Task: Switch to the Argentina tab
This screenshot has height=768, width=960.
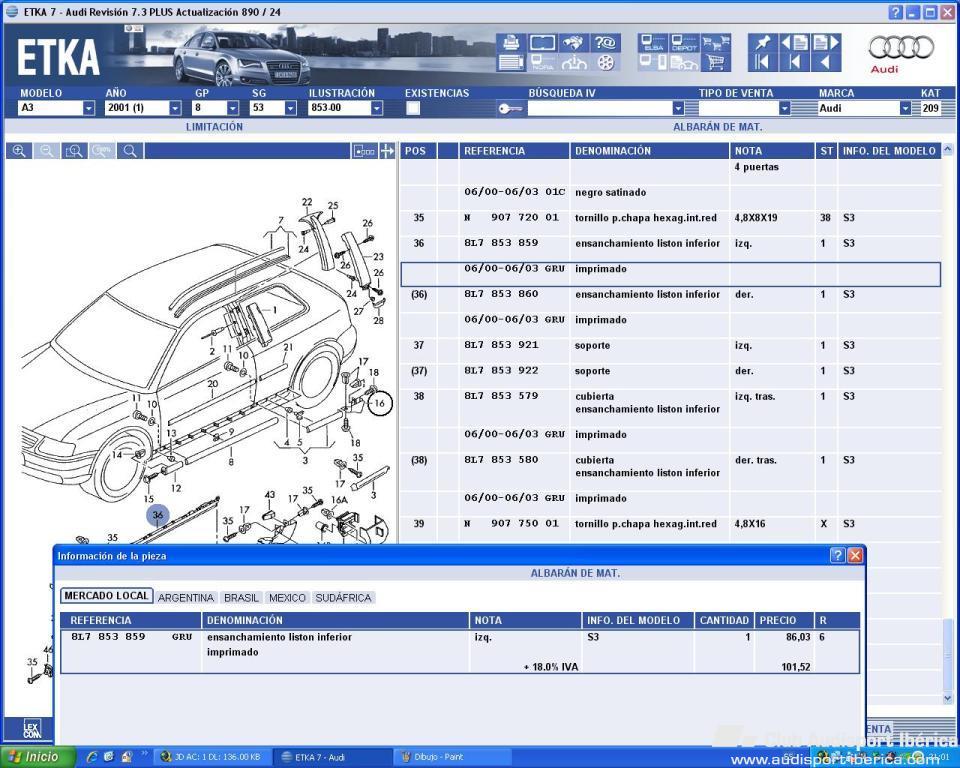Action: (x=186, y=597)
